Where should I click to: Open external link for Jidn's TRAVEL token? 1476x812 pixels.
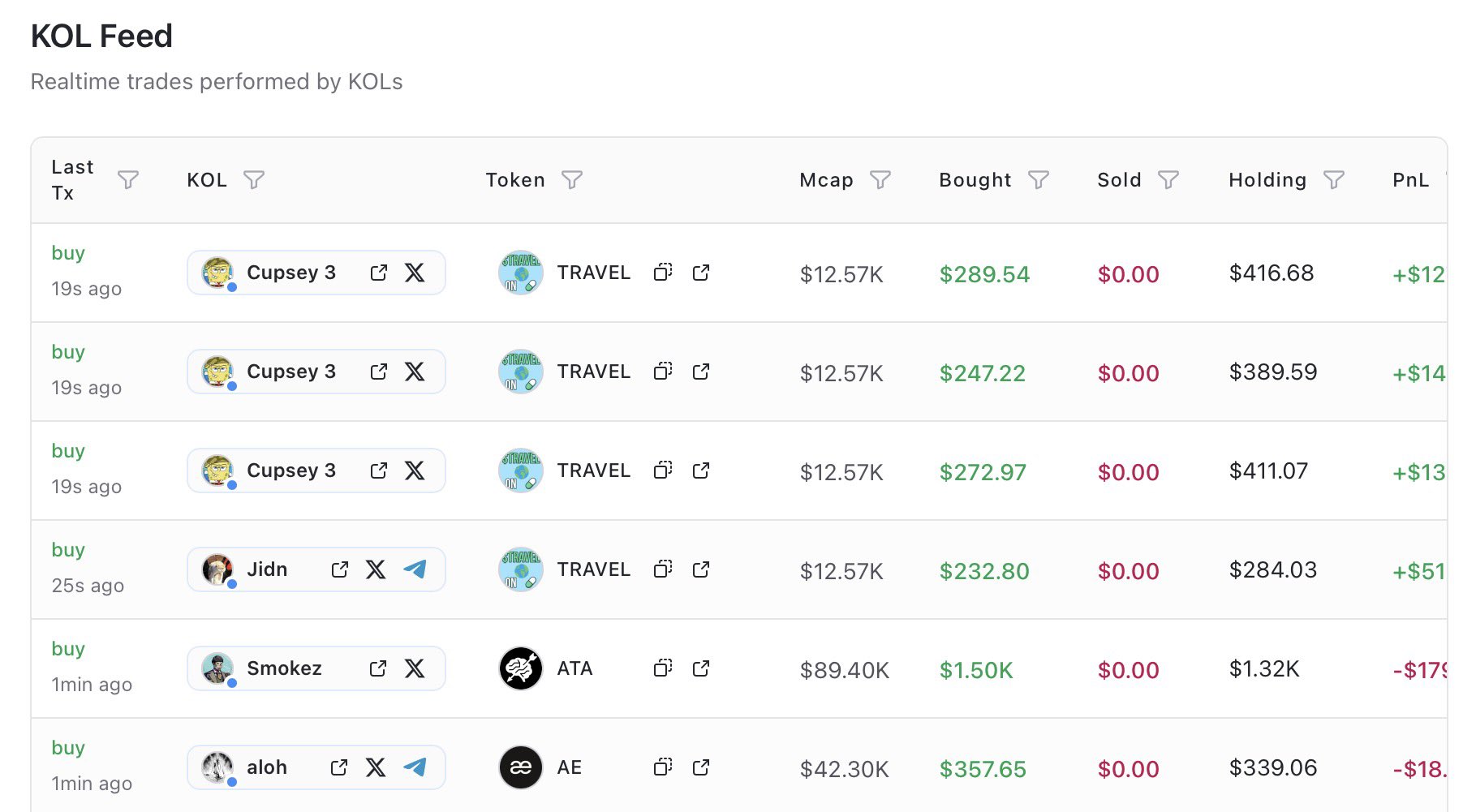[701, 569]
